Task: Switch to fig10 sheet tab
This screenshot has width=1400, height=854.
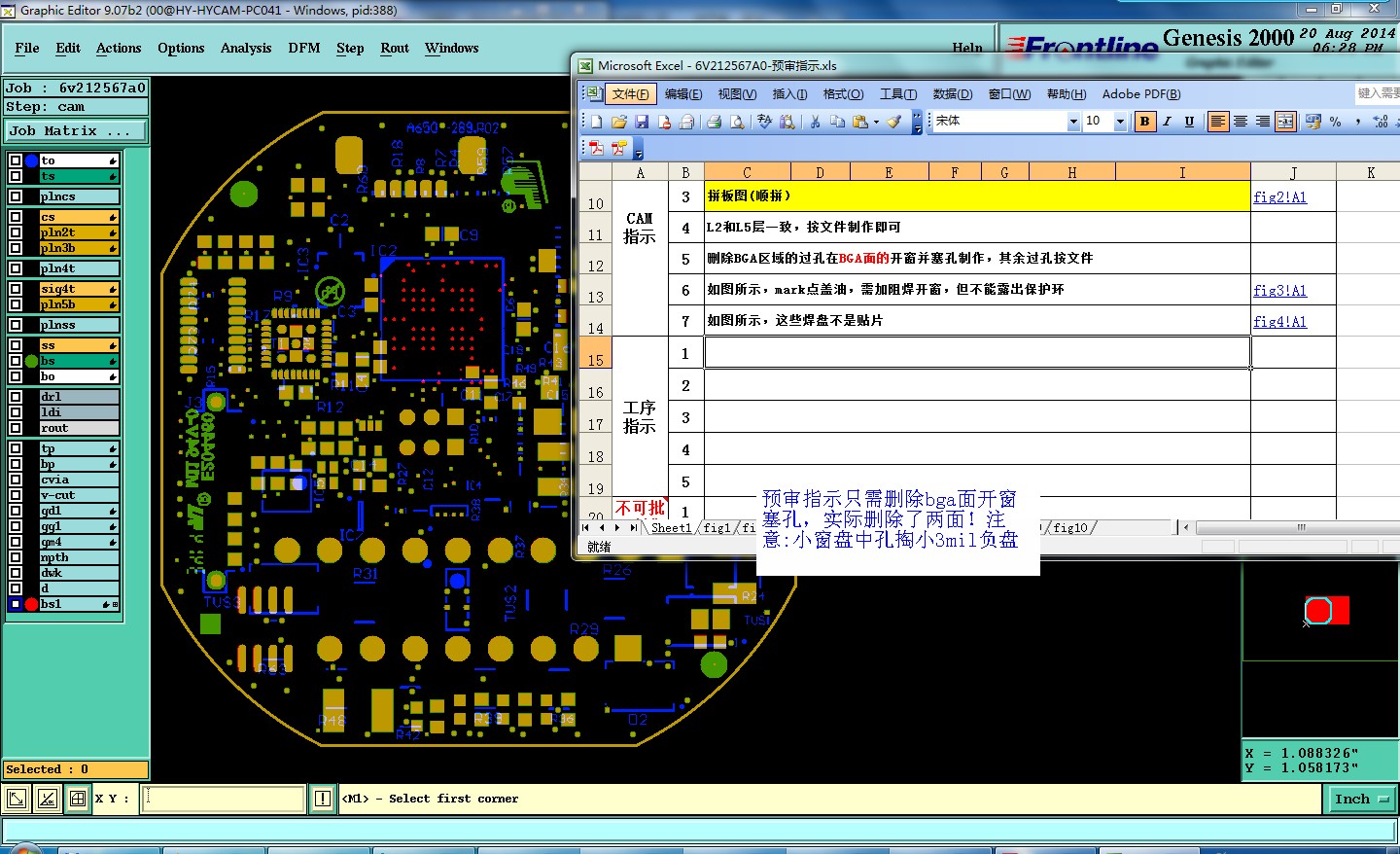Action: pos(1070,527)
